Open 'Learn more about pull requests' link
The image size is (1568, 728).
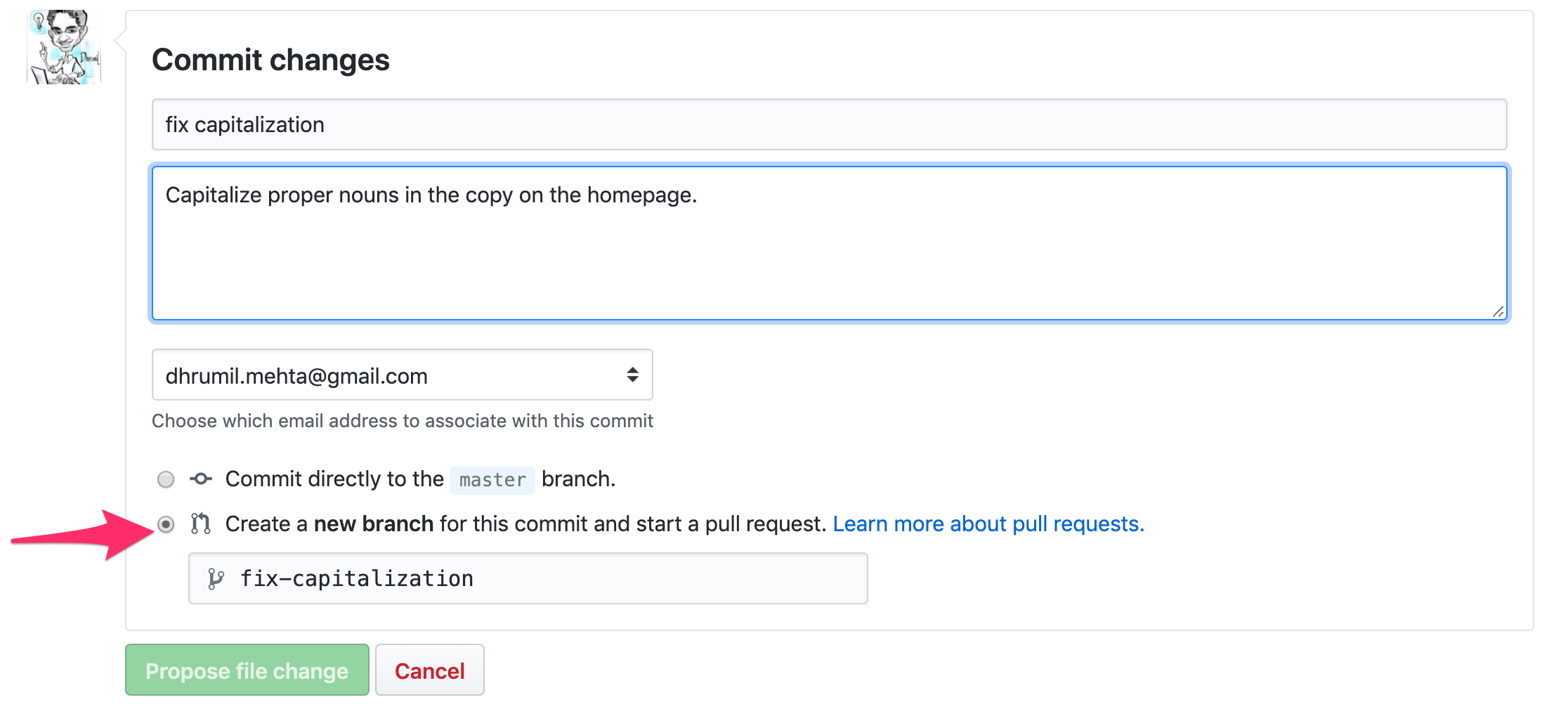pyautogui.click(x=988, y=524)
